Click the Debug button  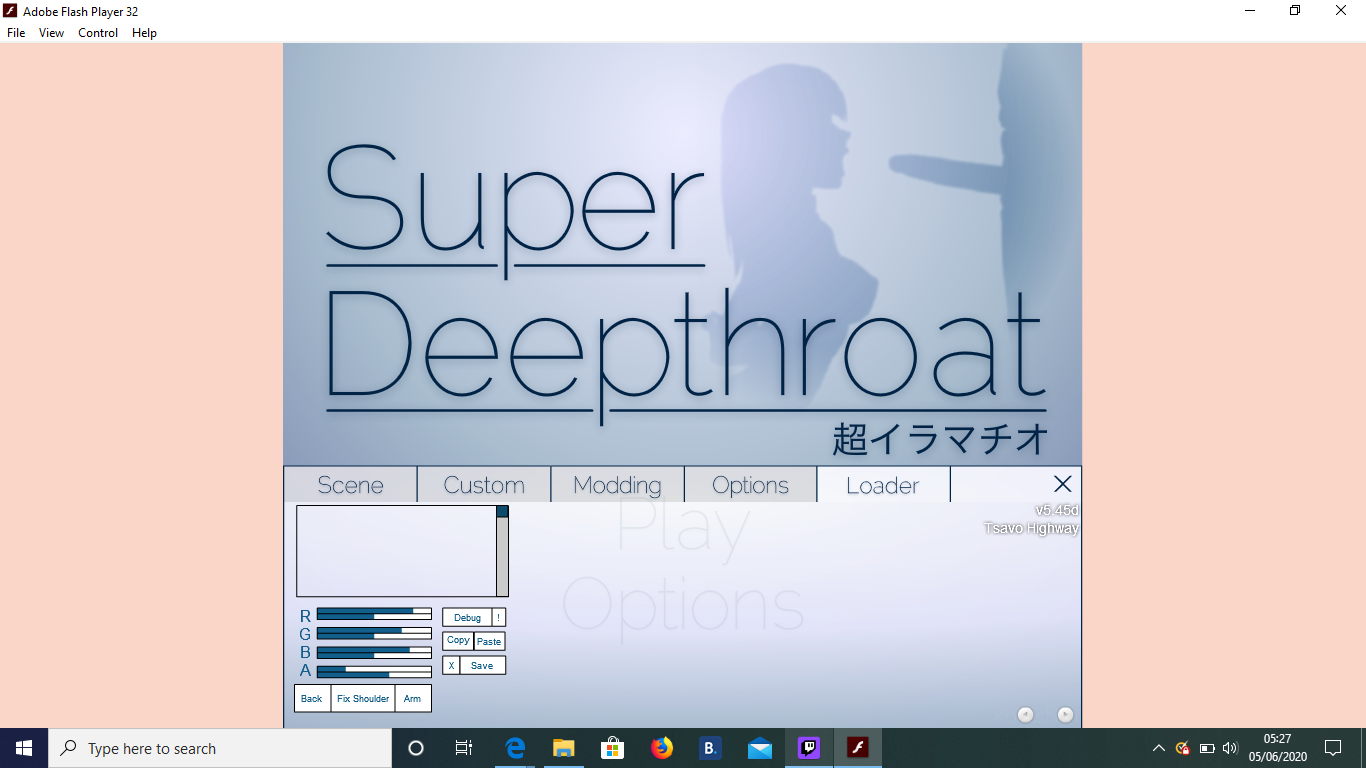click(467, 618)
